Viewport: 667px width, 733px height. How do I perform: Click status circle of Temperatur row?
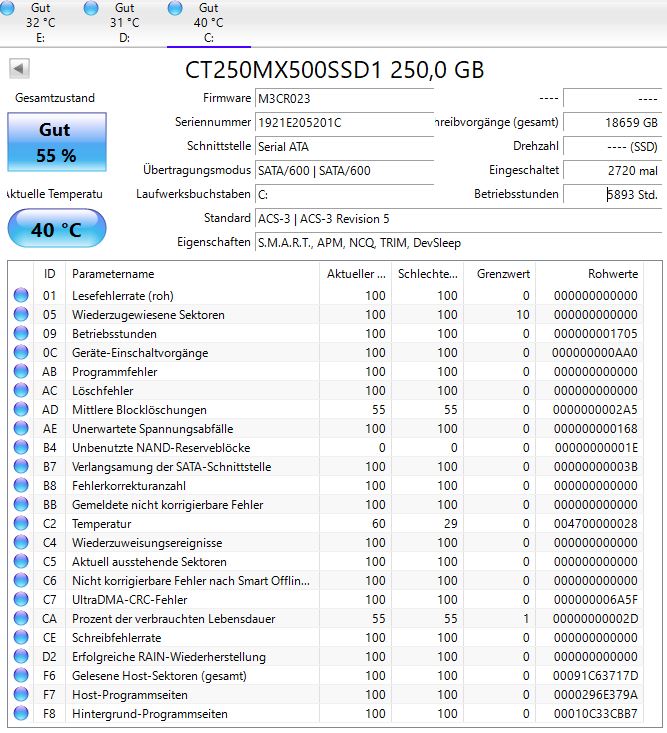tap(21, 524)
